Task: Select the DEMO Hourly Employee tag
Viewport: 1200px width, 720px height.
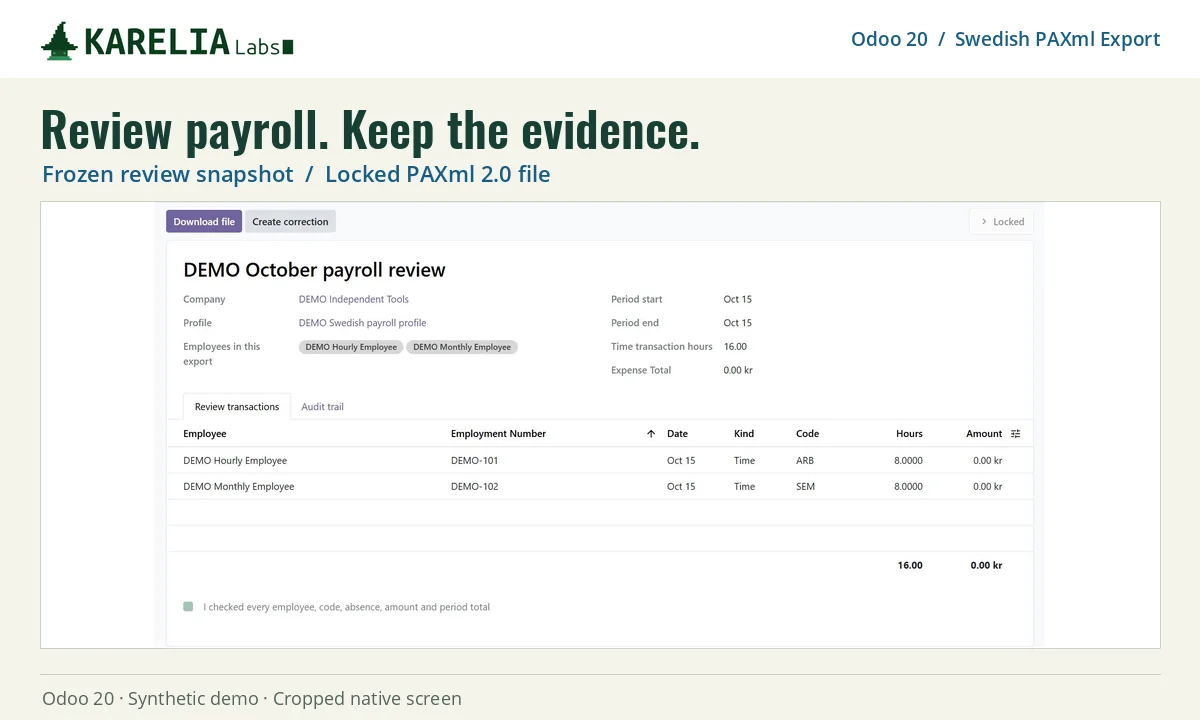Action: pyautogui.click(x=351, y=347)
